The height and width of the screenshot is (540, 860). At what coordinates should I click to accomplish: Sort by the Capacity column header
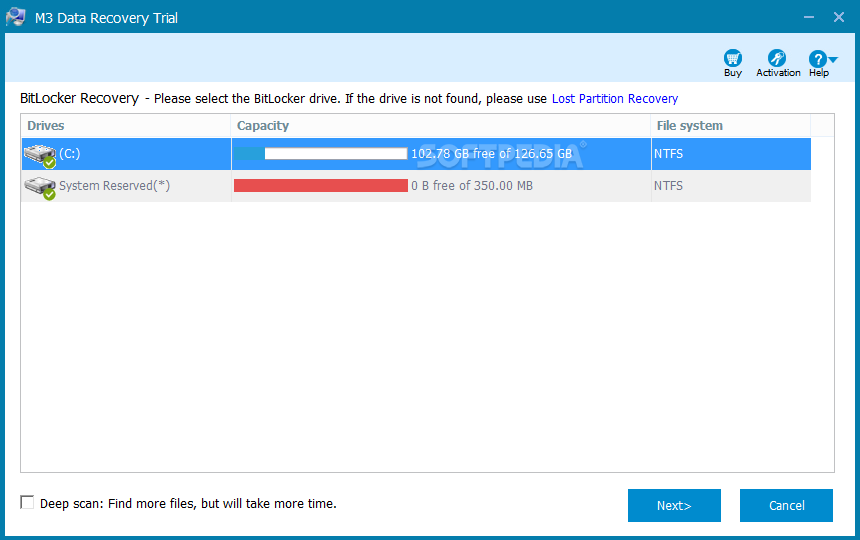pos(441,126)
